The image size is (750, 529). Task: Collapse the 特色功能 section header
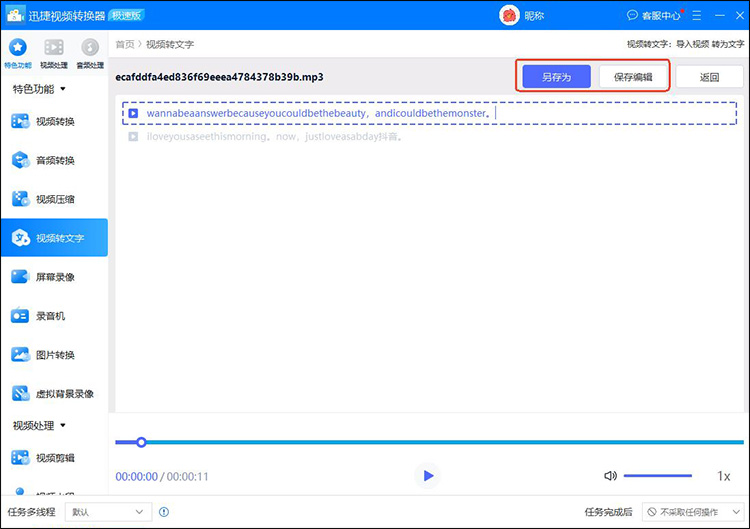coord(39,89)
